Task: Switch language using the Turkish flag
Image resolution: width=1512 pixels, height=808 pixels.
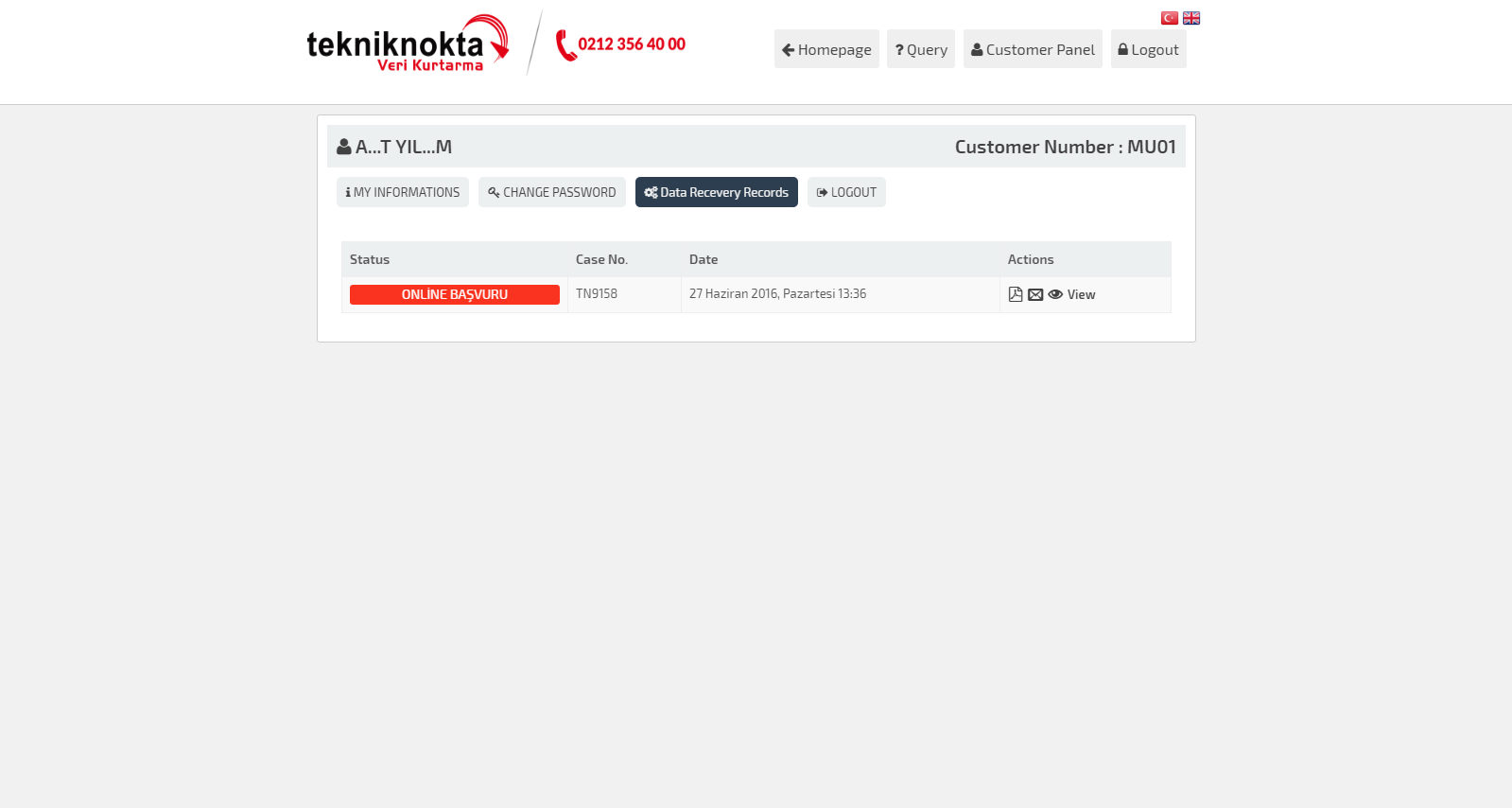Action: click(x=1170, y=18)
